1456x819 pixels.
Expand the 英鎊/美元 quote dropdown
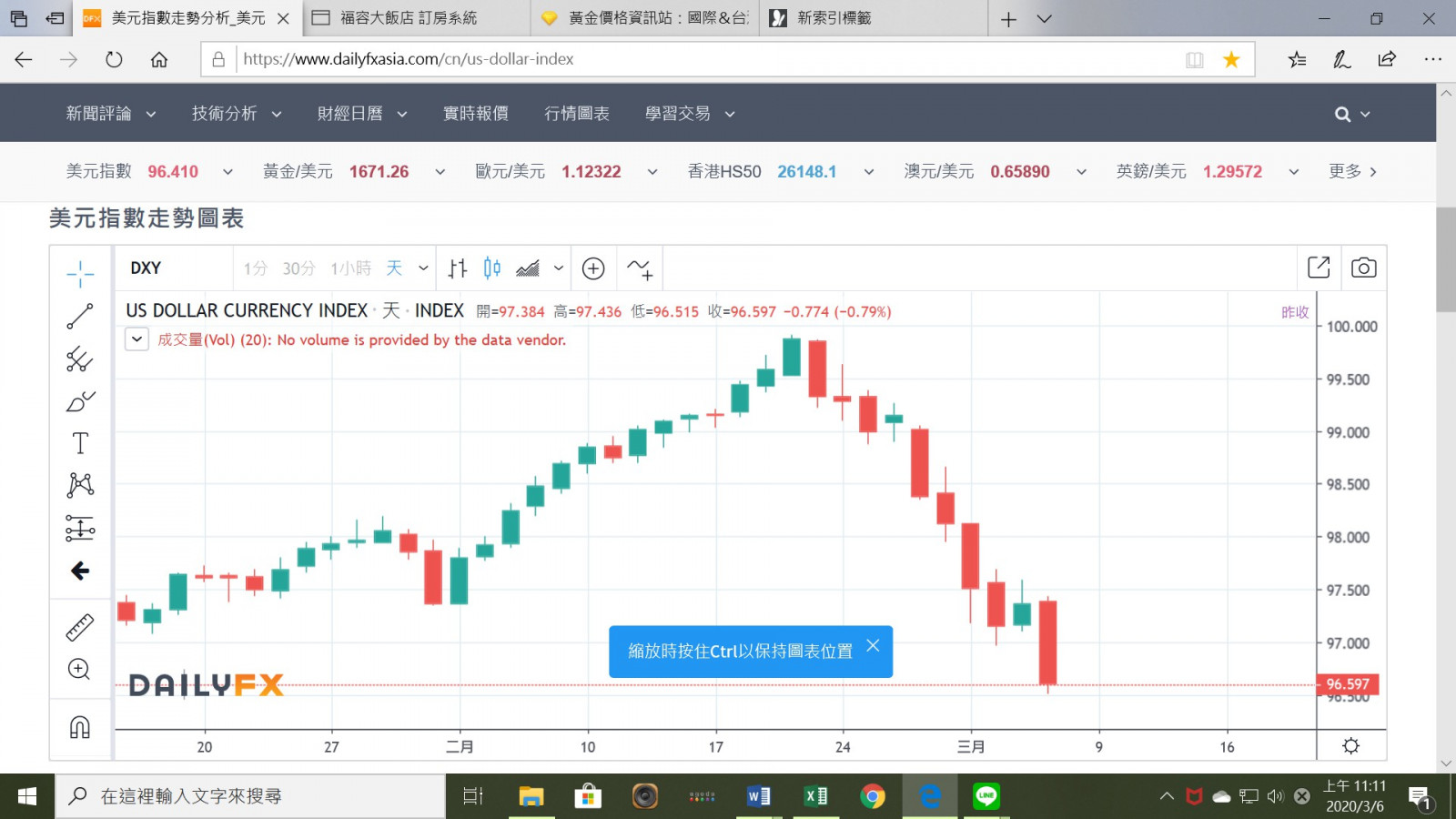tap(1293, 172)
